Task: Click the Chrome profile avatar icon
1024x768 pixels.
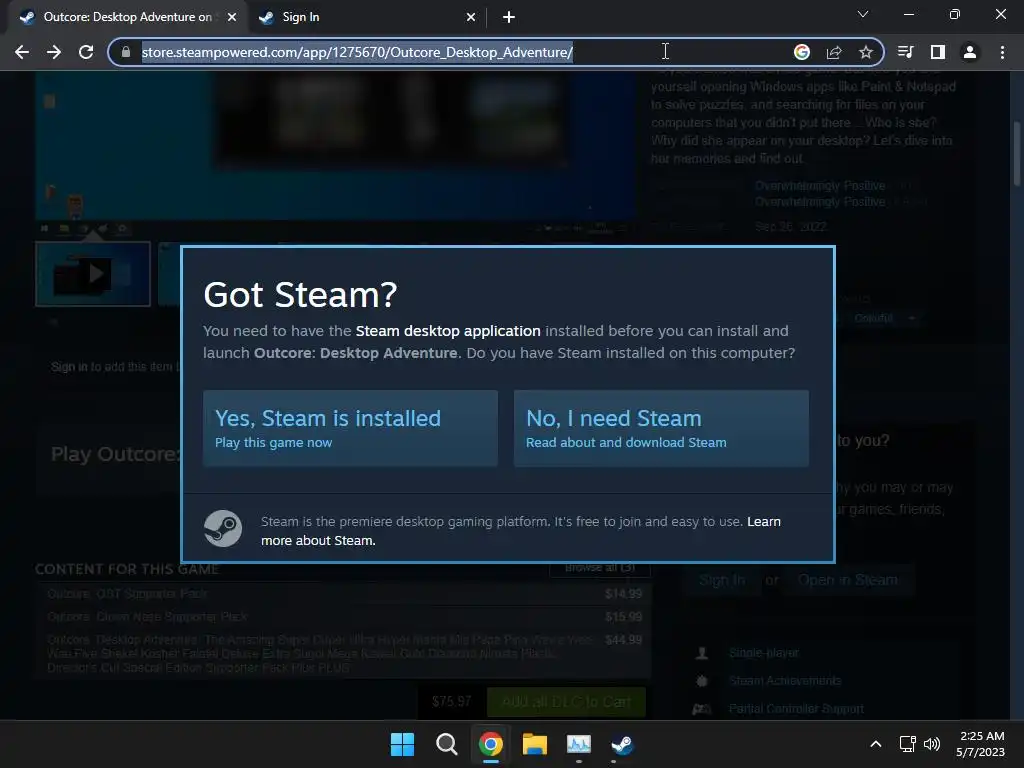Action: coord(970,52)
